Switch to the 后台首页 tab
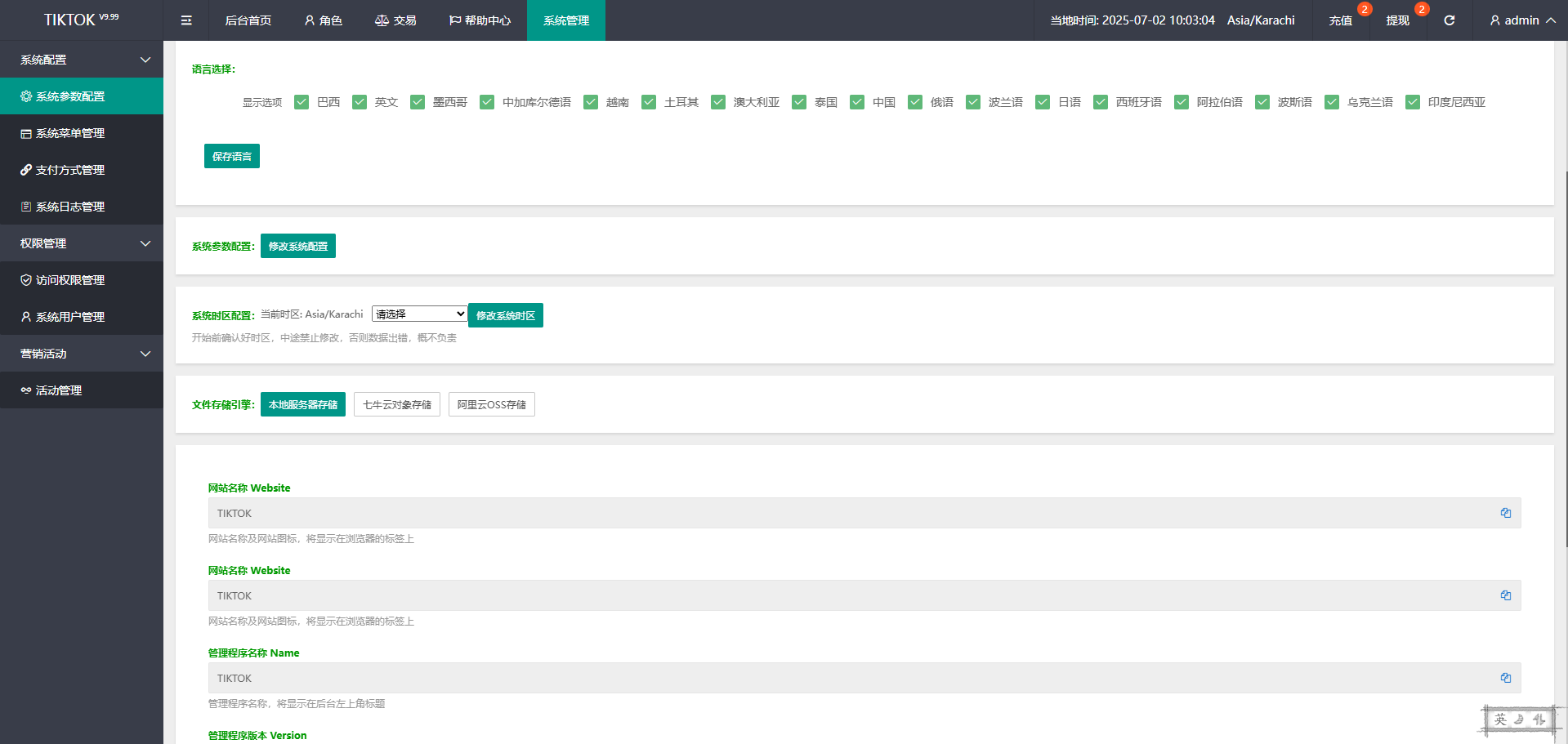Image resolution: width=1568 pixels, height=744 pixels. pos(248,20)
